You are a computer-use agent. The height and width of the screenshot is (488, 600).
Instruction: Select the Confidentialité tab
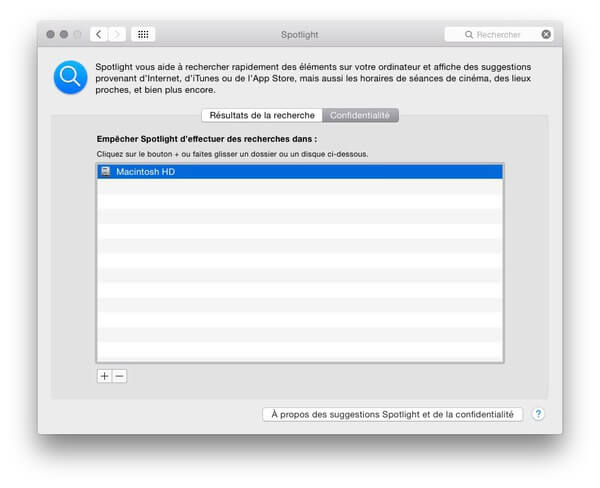point(360,115)
